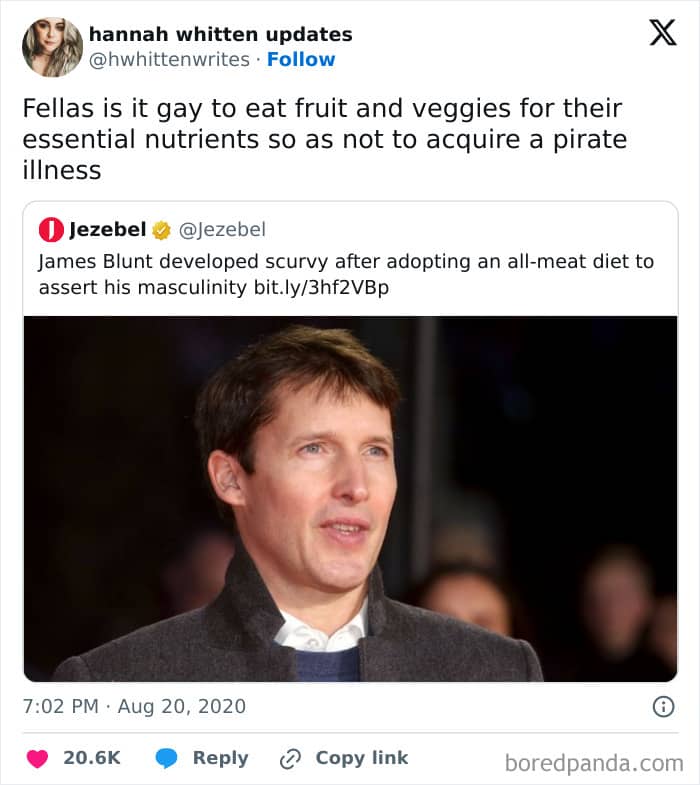
Task: Click the chain icon beside Copy link
Action: [291, 758]
